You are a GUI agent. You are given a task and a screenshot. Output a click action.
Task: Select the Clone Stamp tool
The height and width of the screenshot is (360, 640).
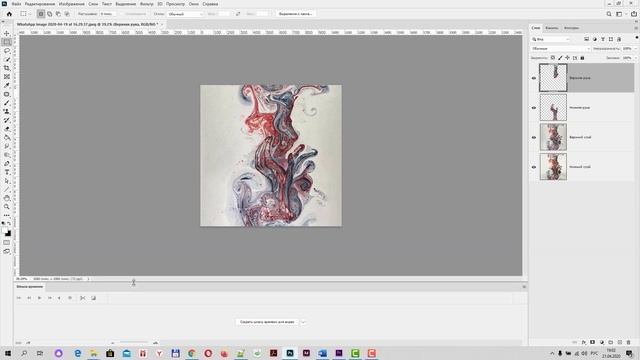7,111
